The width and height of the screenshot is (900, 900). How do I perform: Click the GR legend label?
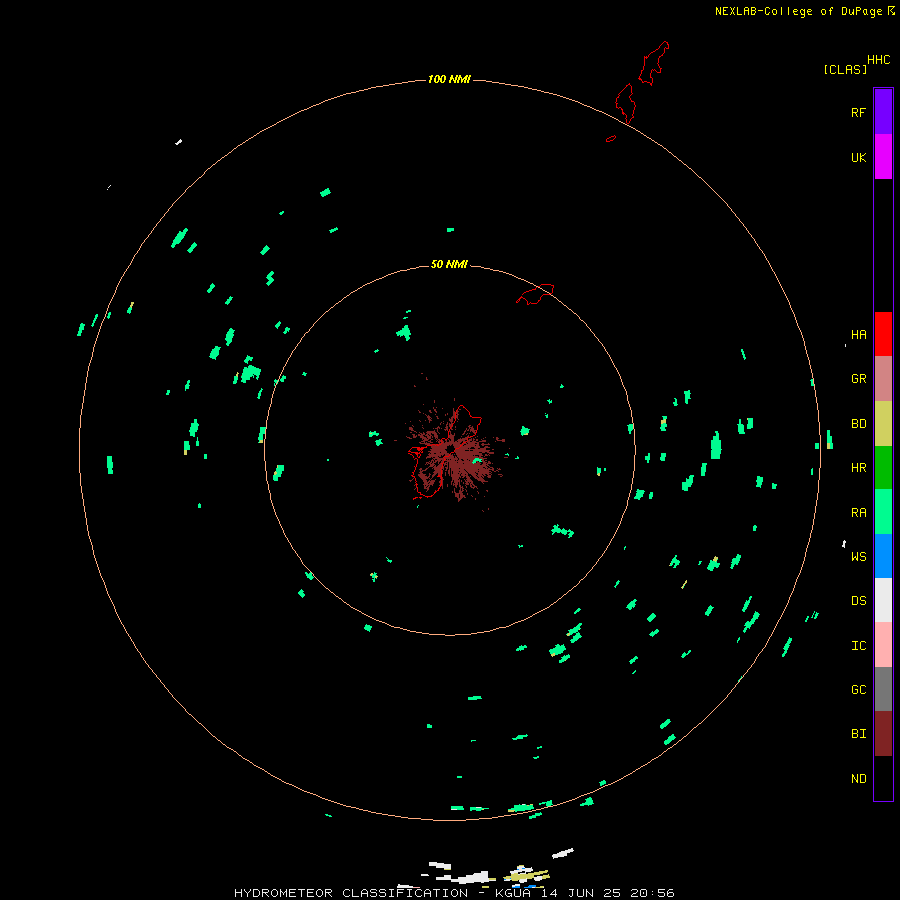858,379
